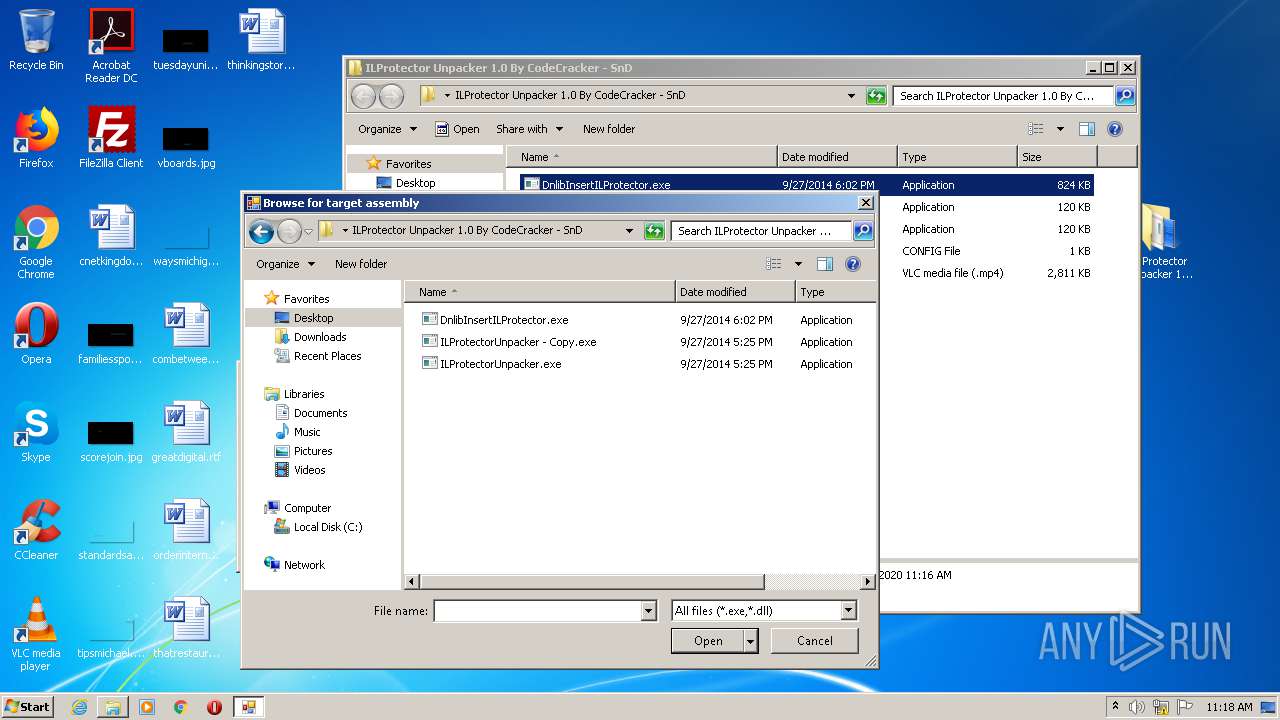
Task: Open the split arrow beside Open button
Action: click(751, 641)
